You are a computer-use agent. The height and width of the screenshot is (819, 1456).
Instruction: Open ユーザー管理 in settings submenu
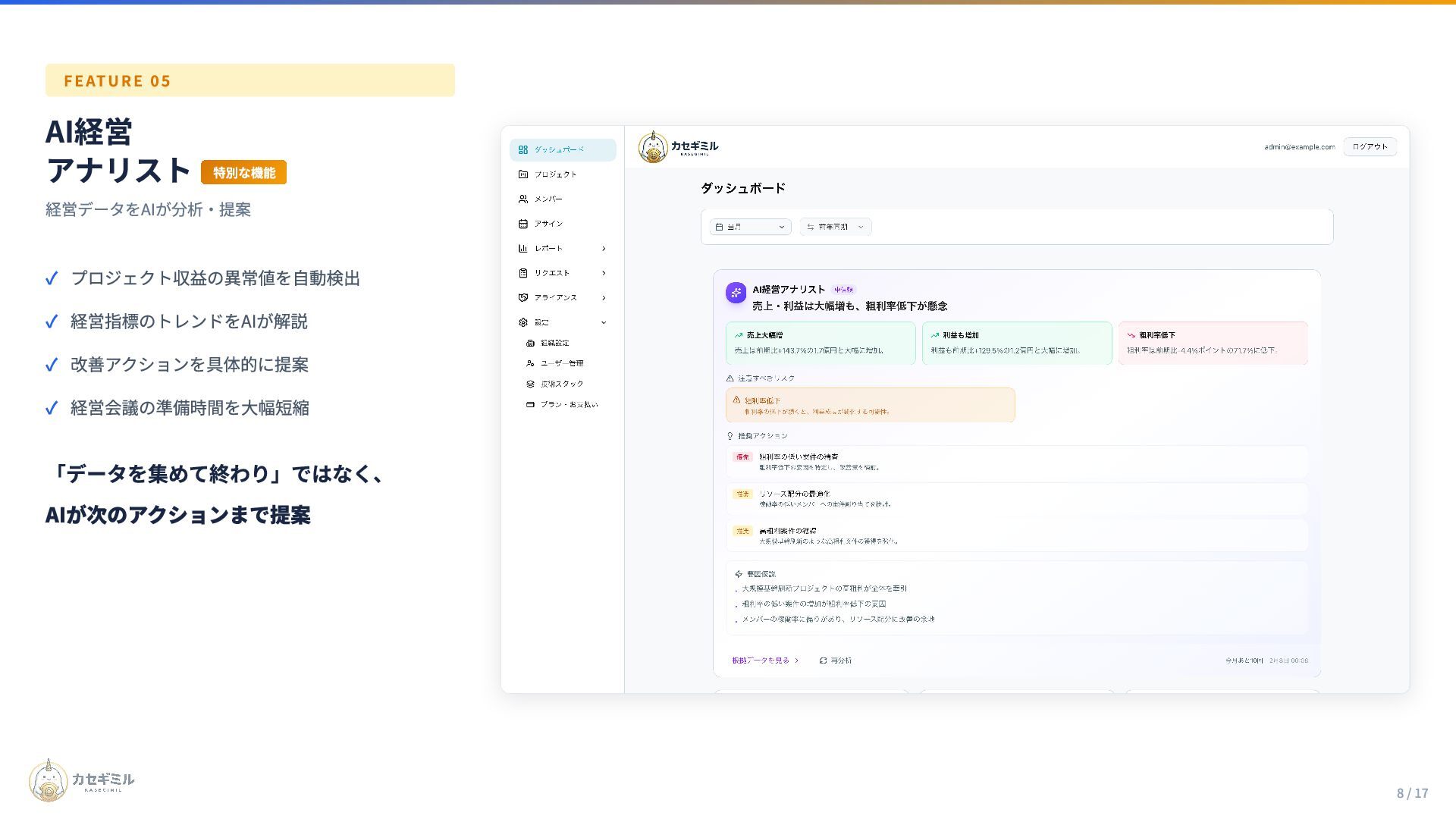pos(561,363)
